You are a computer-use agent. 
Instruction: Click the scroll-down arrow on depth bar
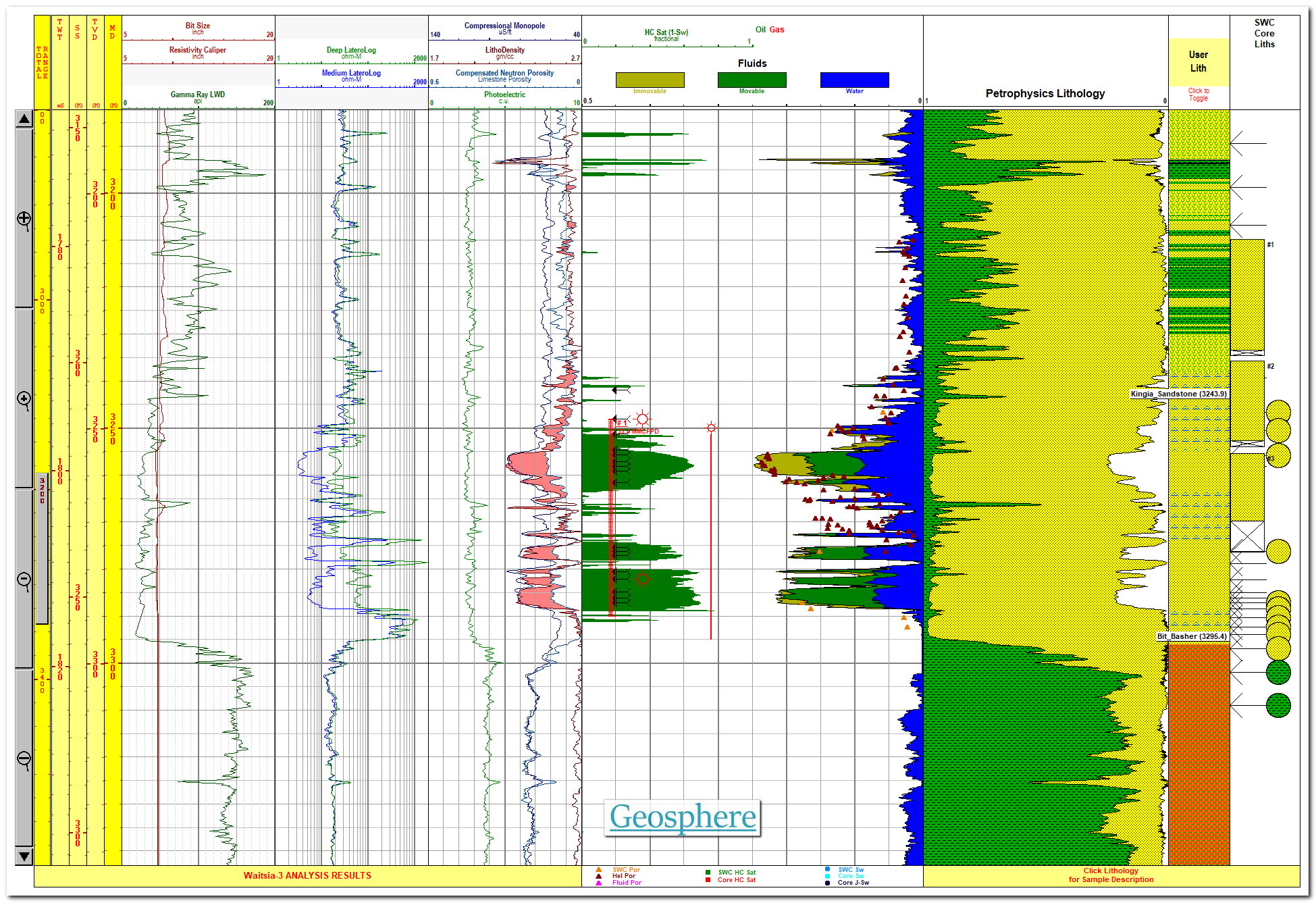24,856
